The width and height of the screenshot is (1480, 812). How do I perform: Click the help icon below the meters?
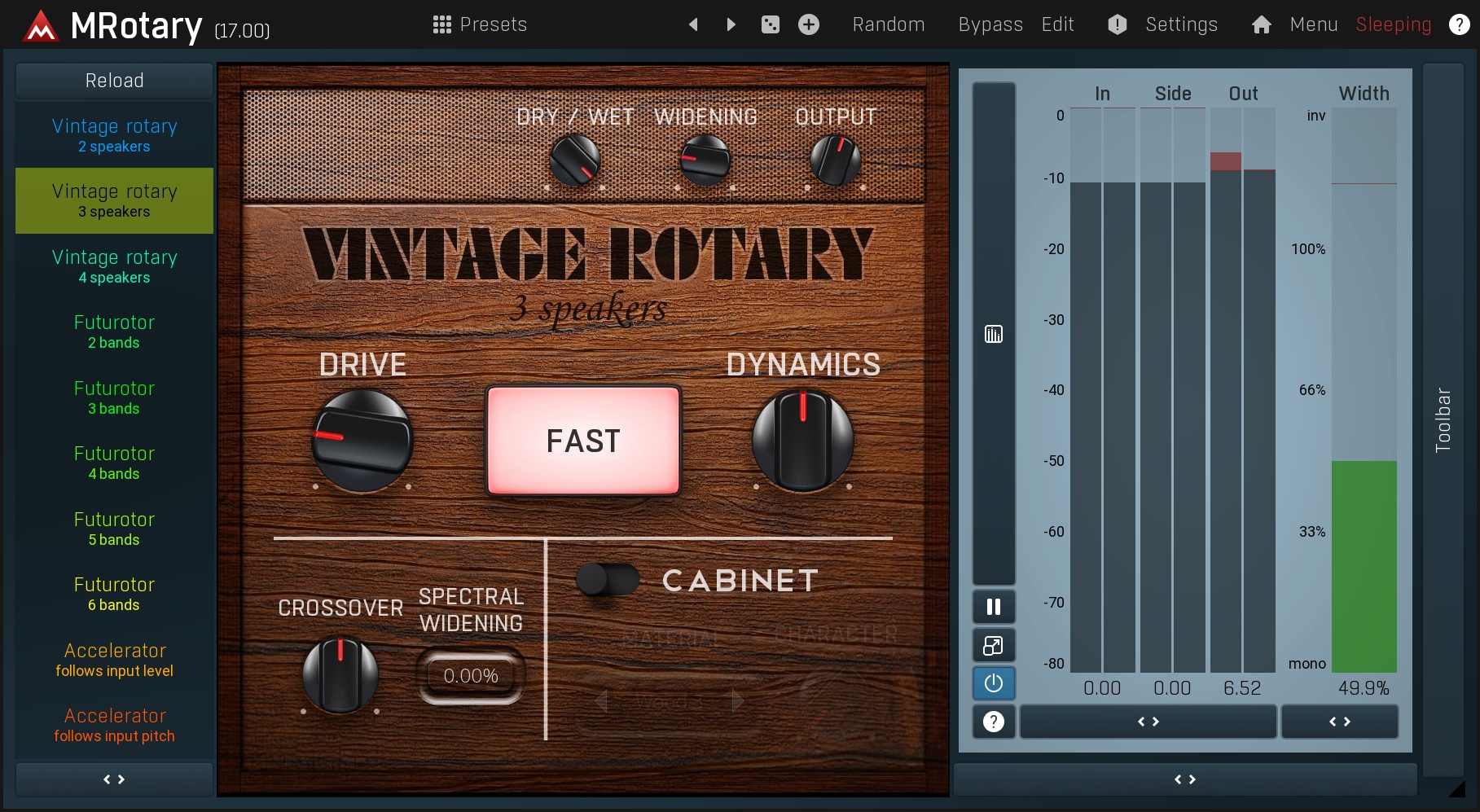coord(993,722)
